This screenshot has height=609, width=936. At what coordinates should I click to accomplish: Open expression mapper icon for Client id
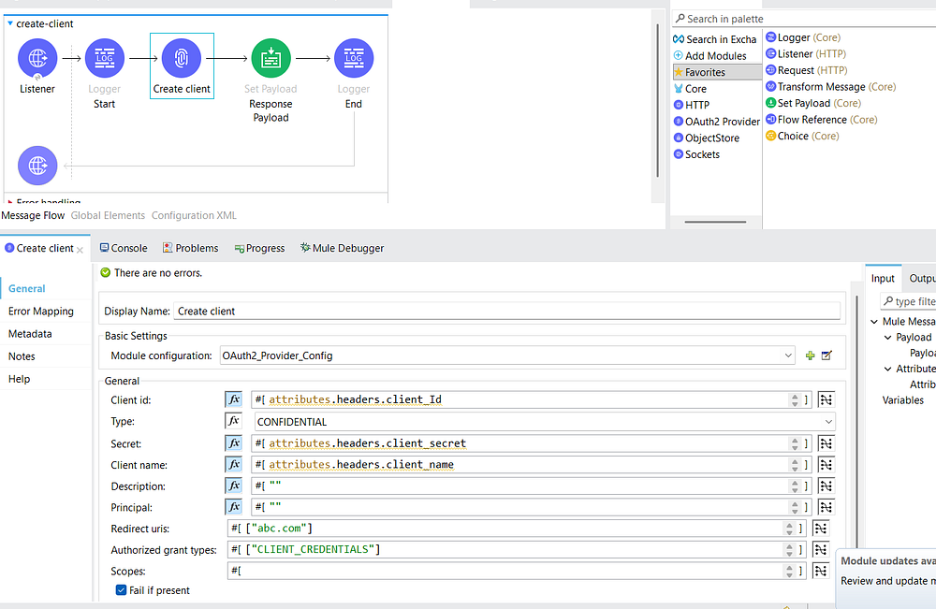pyautogui.click(x=825, y=400)
